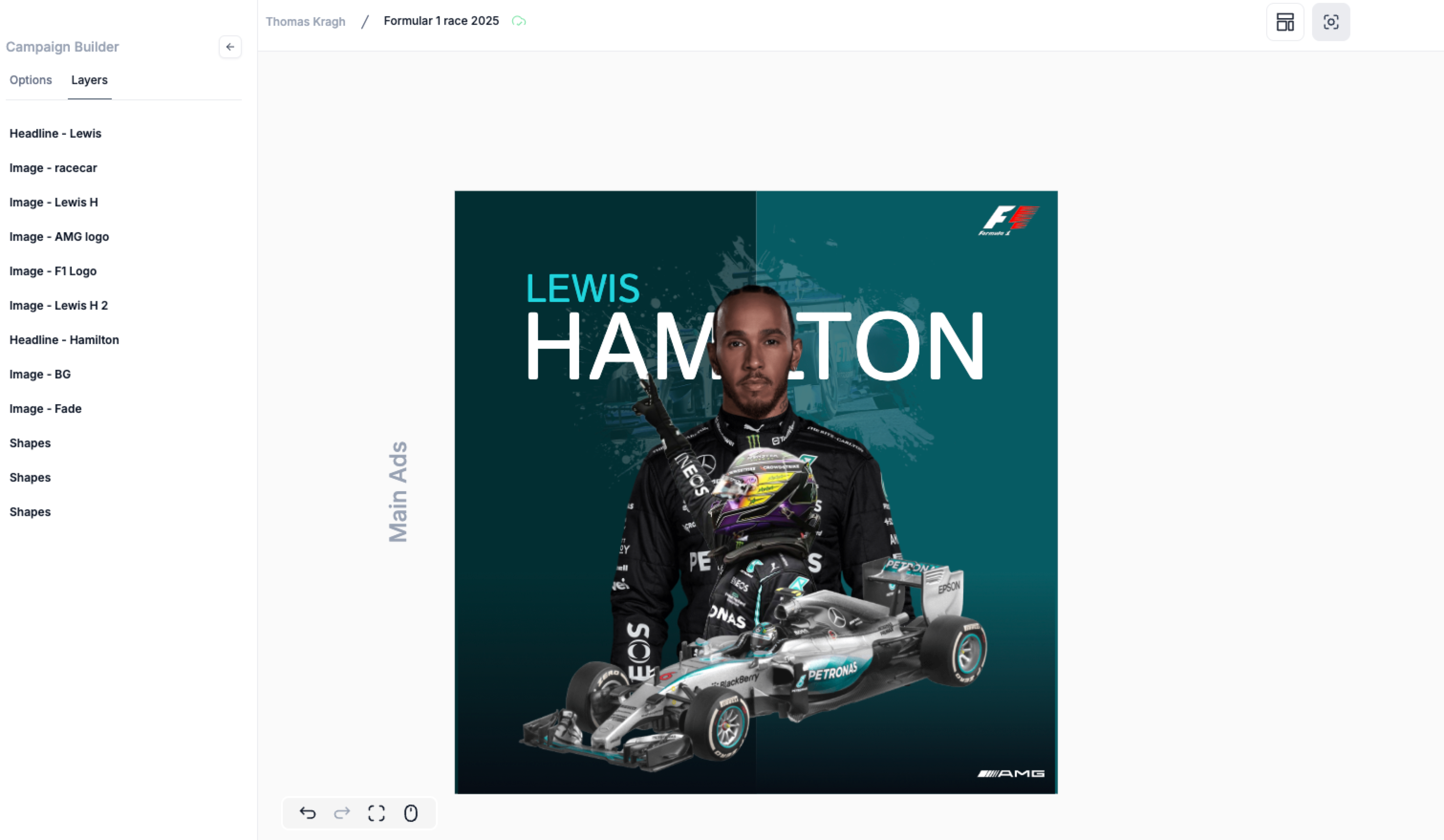Collapse the Campaign Builder sidebar arrow
Image resolution: width=1444 pixels, height=840 pixels.
tap(230, 47)
